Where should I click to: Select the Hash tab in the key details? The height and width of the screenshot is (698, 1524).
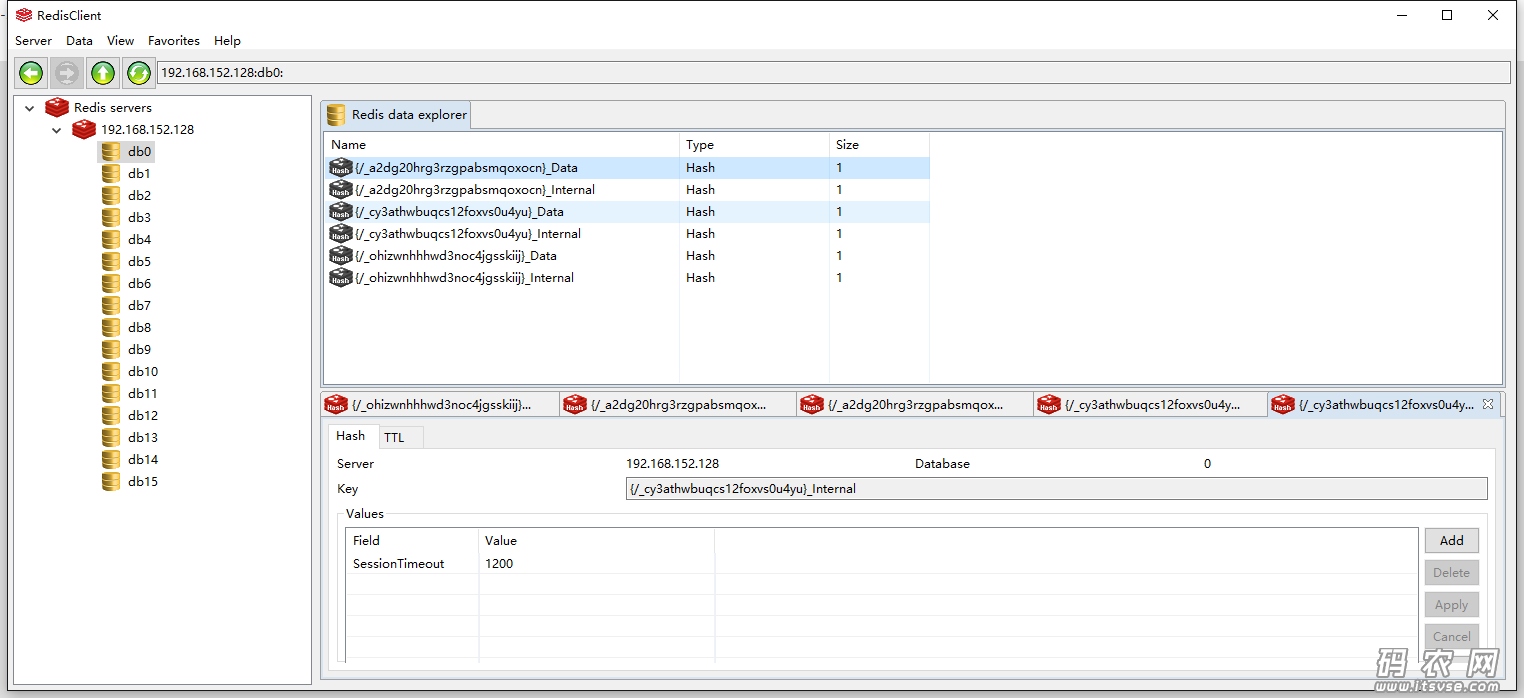pyautogui.click(x=351, y=436)
